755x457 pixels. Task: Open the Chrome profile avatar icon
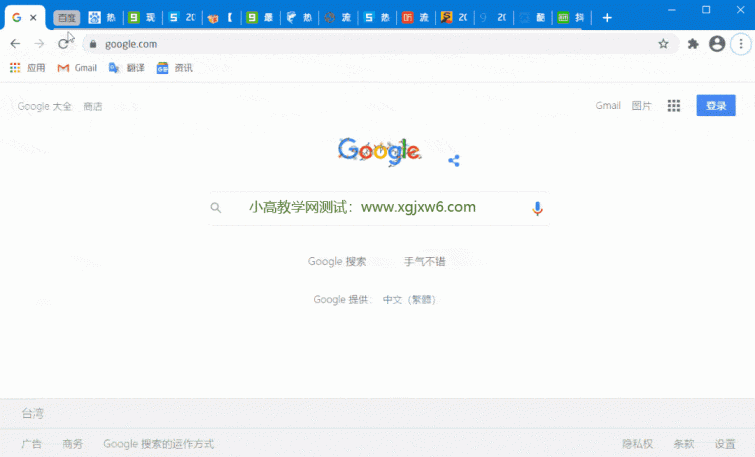pos(717,44)
